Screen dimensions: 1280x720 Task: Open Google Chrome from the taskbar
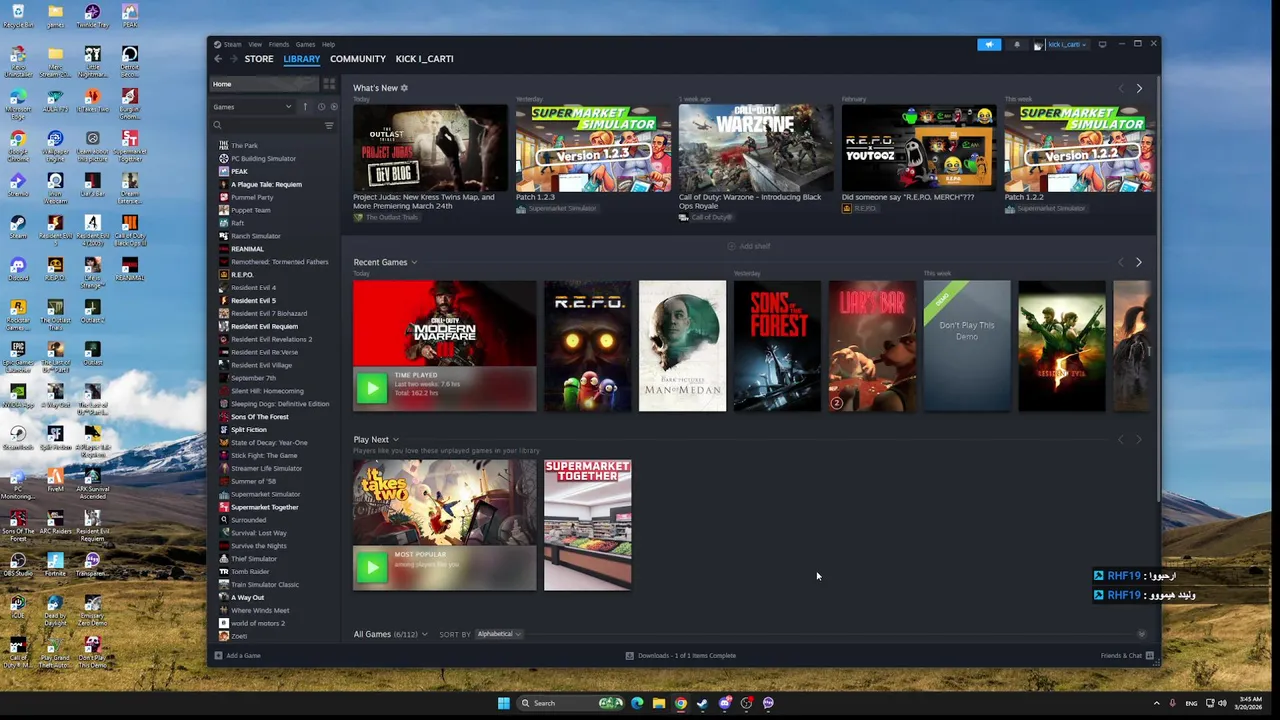[681, 703]
